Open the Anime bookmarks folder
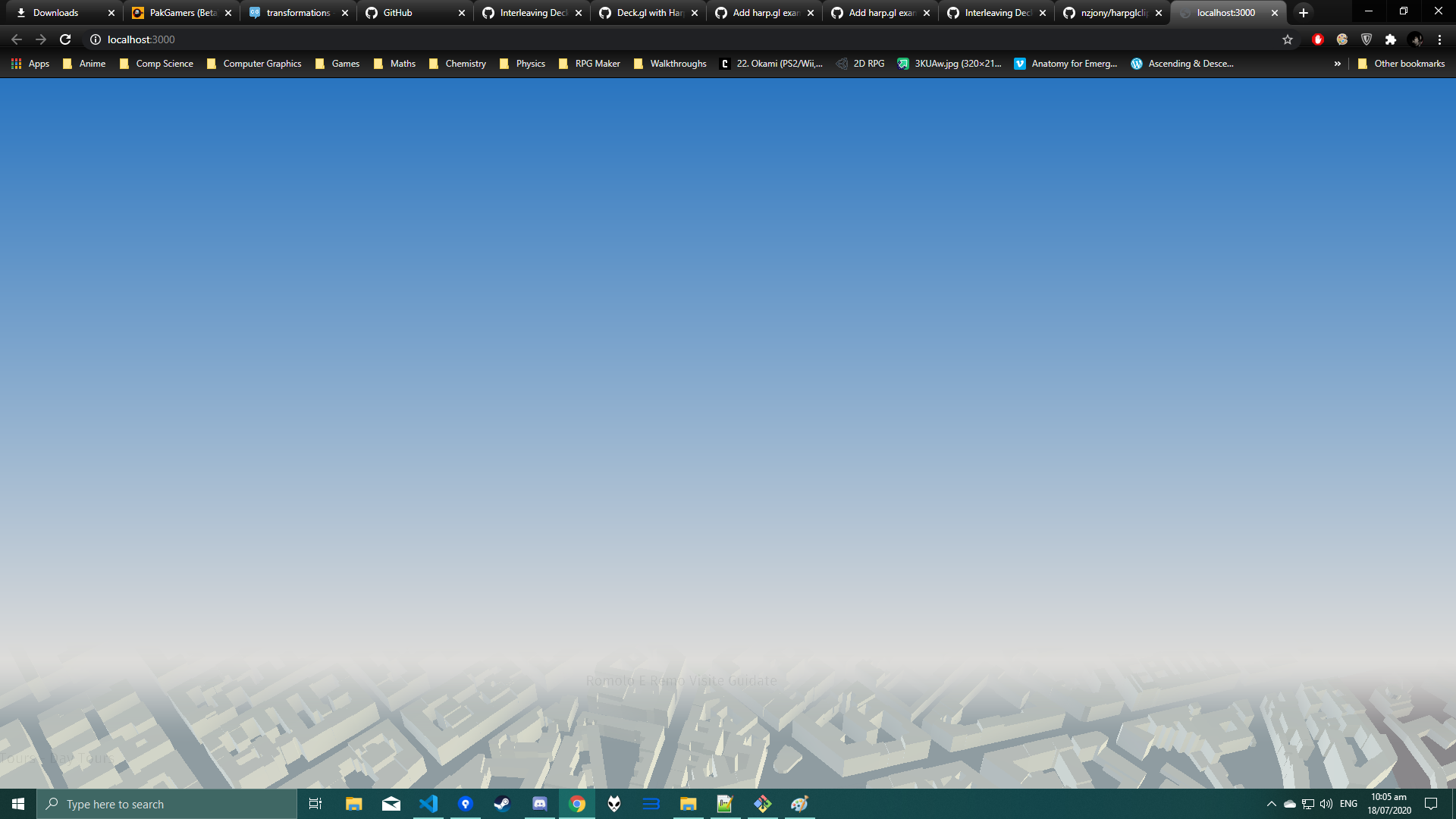 tap(84, 64)
